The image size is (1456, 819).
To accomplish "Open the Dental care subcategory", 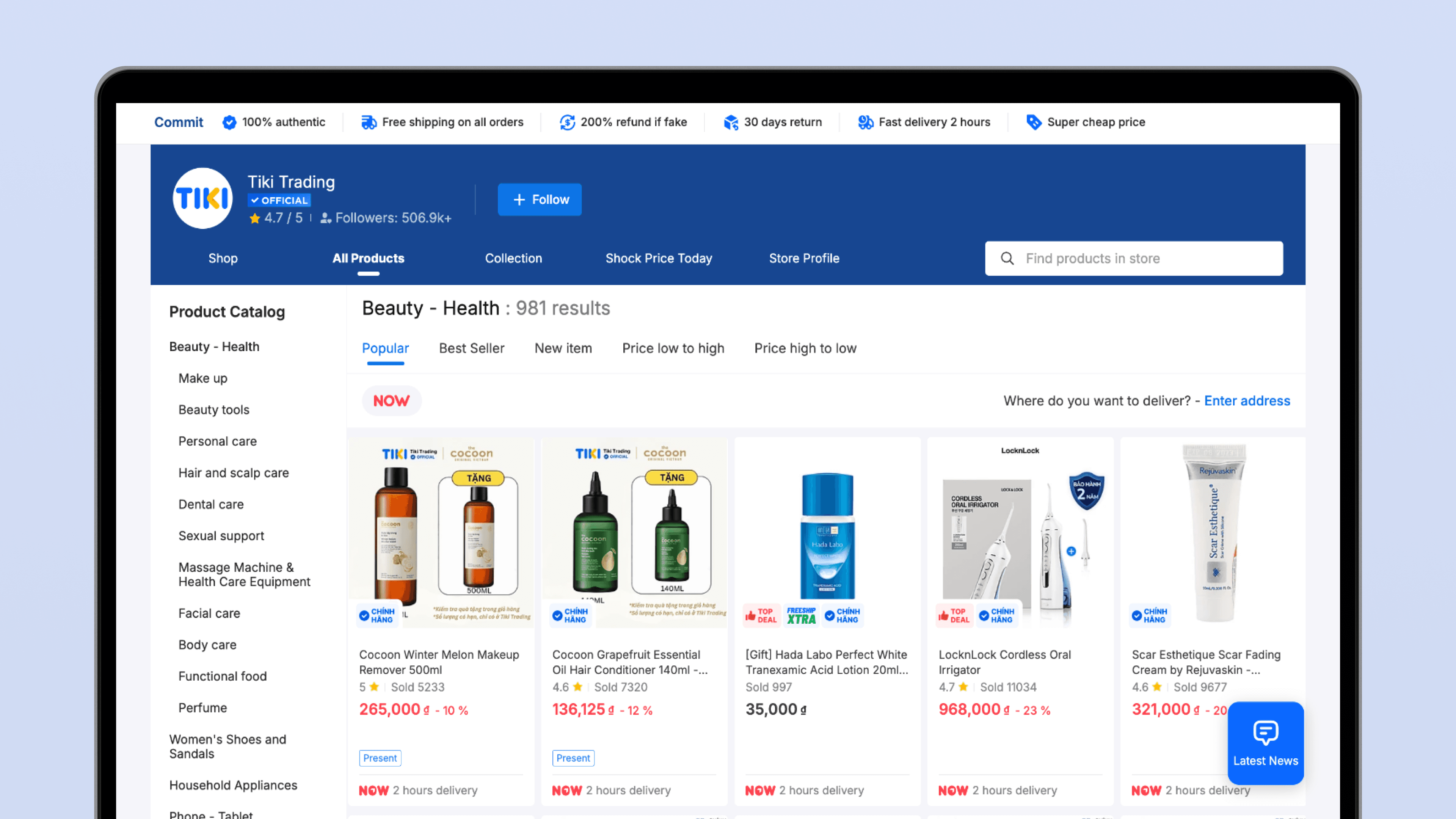I will point(211,504).
